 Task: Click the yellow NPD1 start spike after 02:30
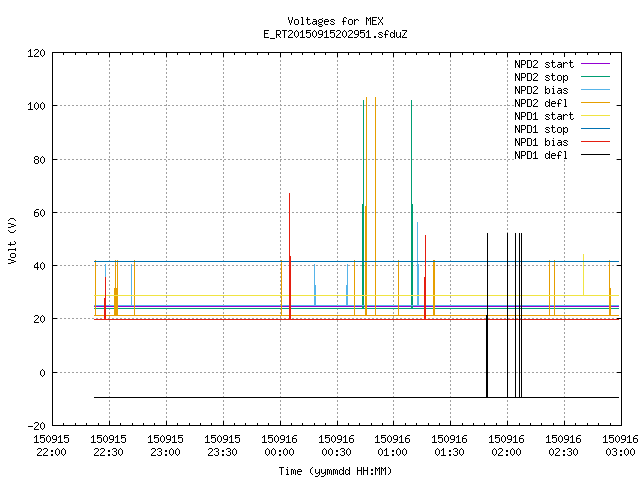pyautogui.click(x=583, y=274)
